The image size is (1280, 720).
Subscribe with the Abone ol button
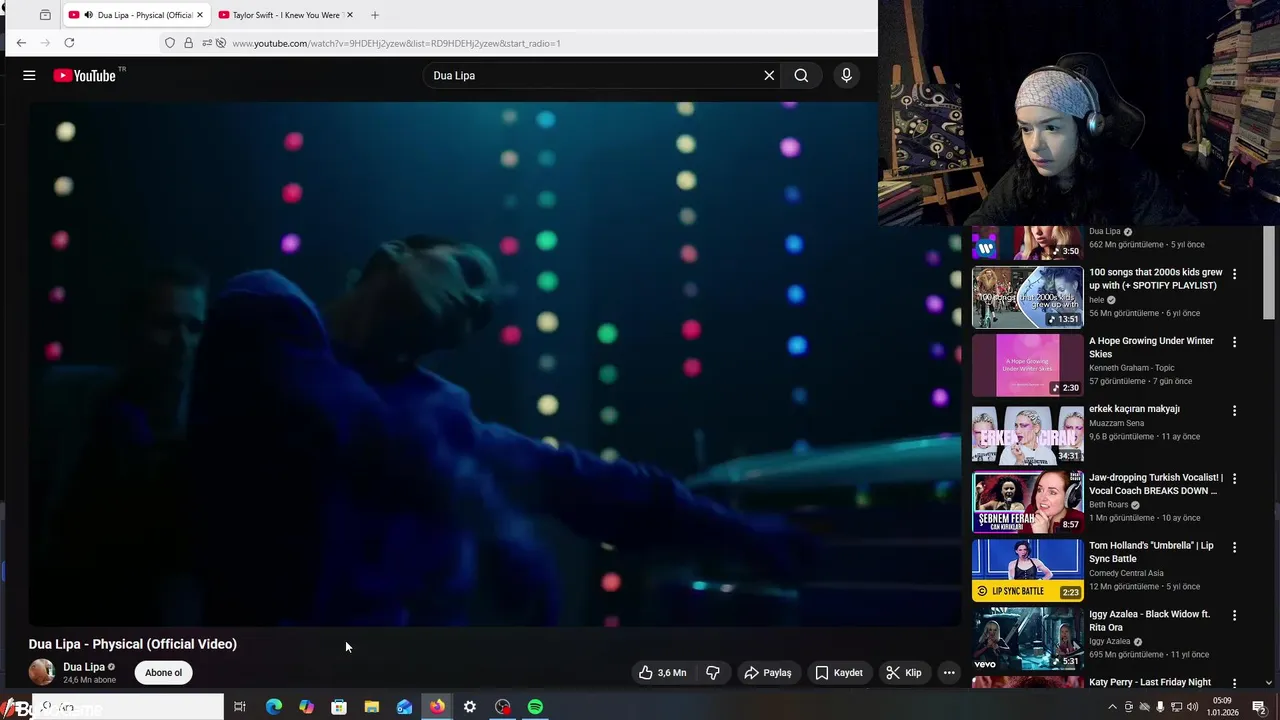click(x=163, y=673)
